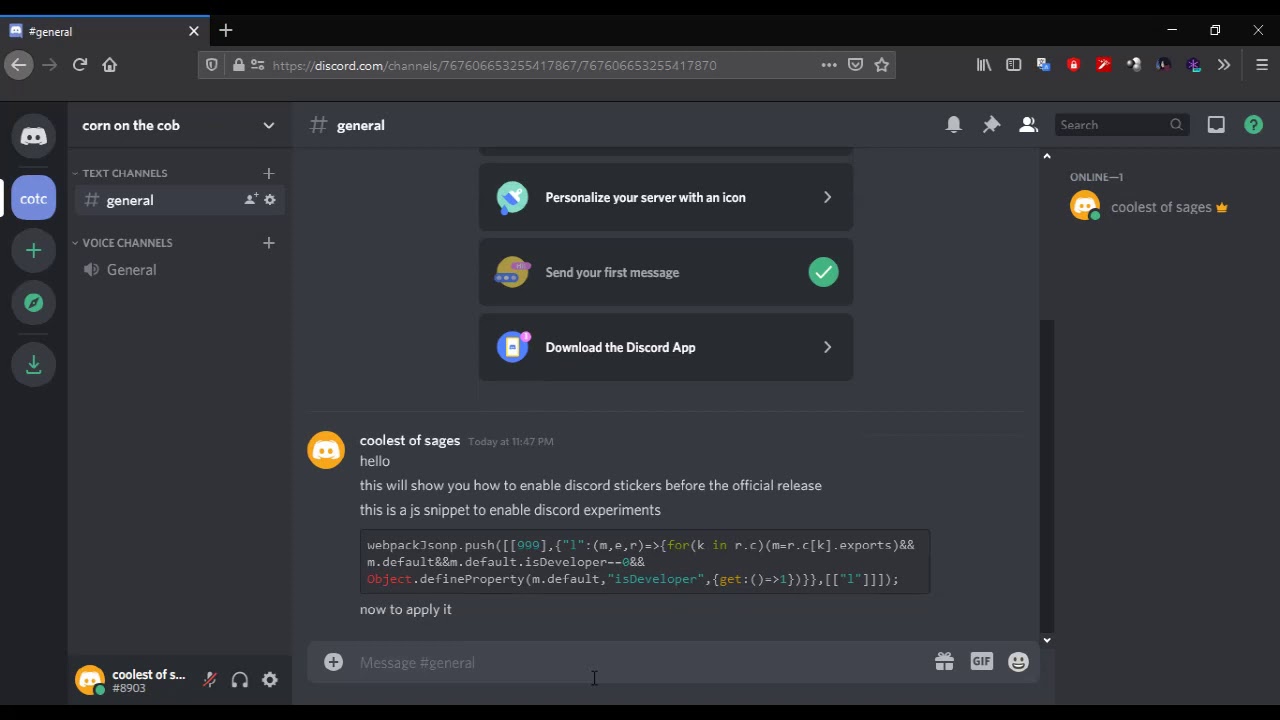Screen dimensions: 1280x720
Task: Open Edit Channel gear for general
Action: tap(270, 200)
